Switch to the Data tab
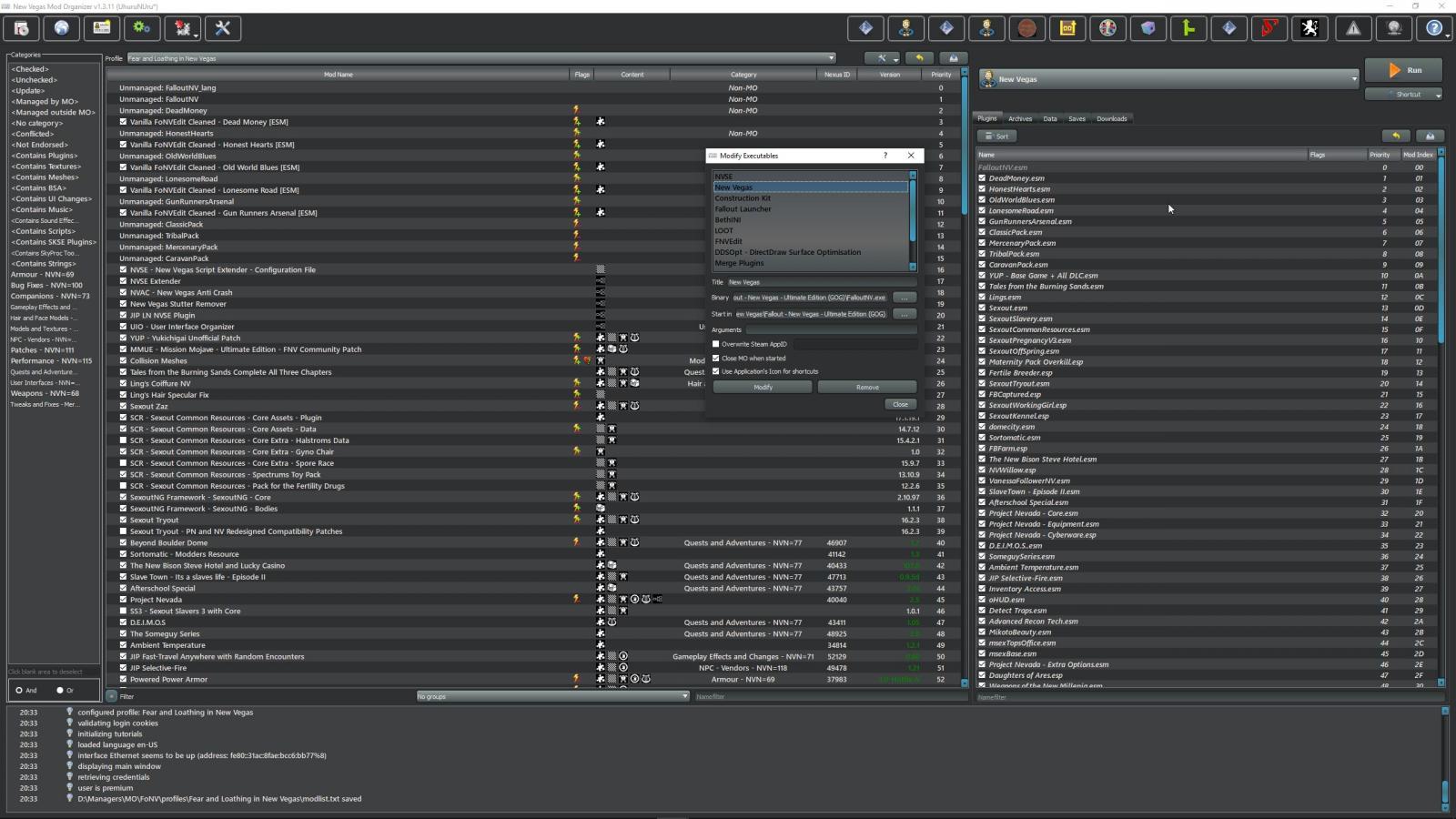 pyautogui.click(x=1050, y=118)
